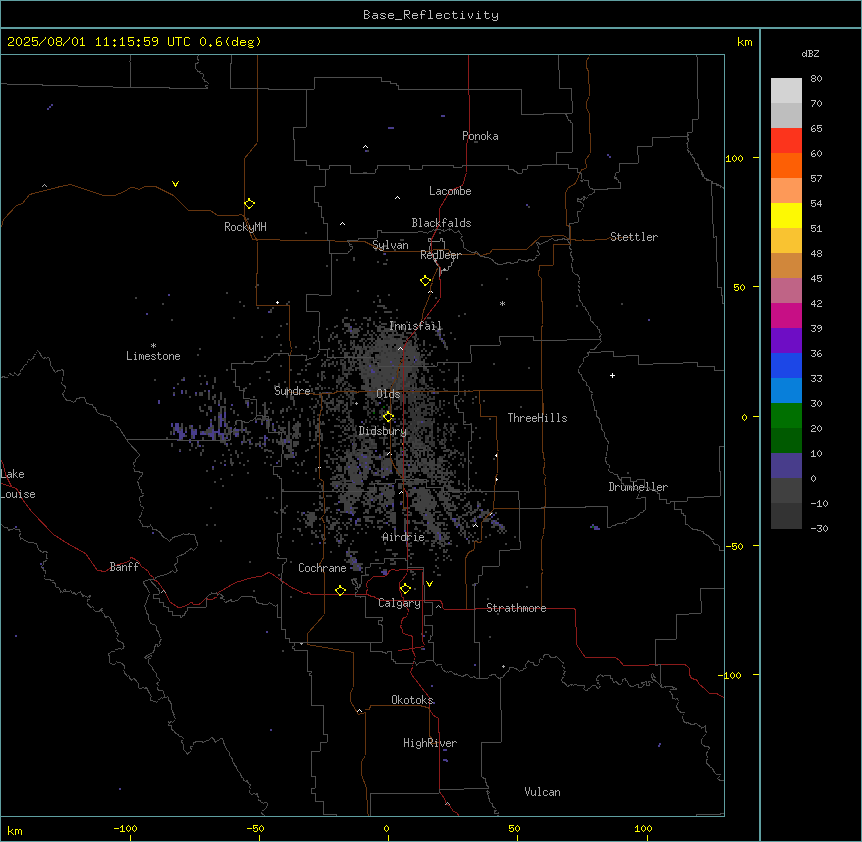Click the km unit label at bottom left
Image resolution: width=862 pixels, height=842 pixels.
15,830
